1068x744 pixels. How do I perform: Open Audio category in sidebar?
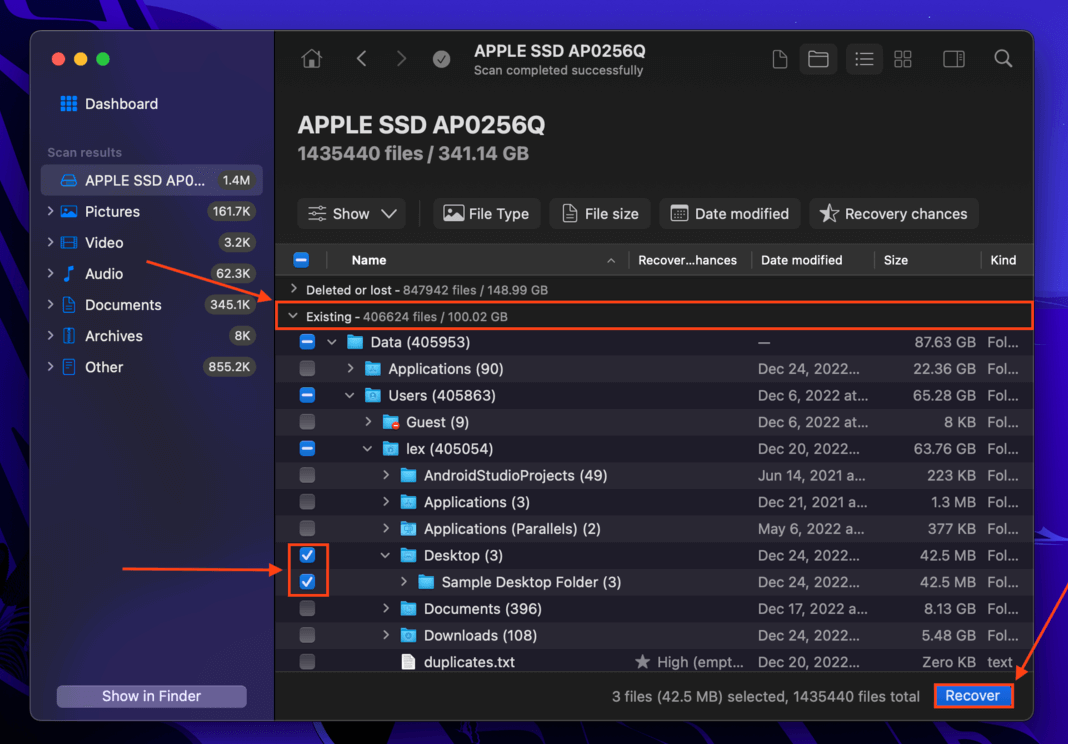click(152, 274)
